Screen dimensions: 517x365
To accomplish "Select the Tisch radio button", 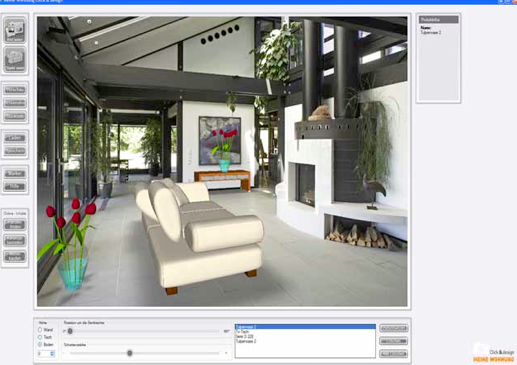I will 40,337.
